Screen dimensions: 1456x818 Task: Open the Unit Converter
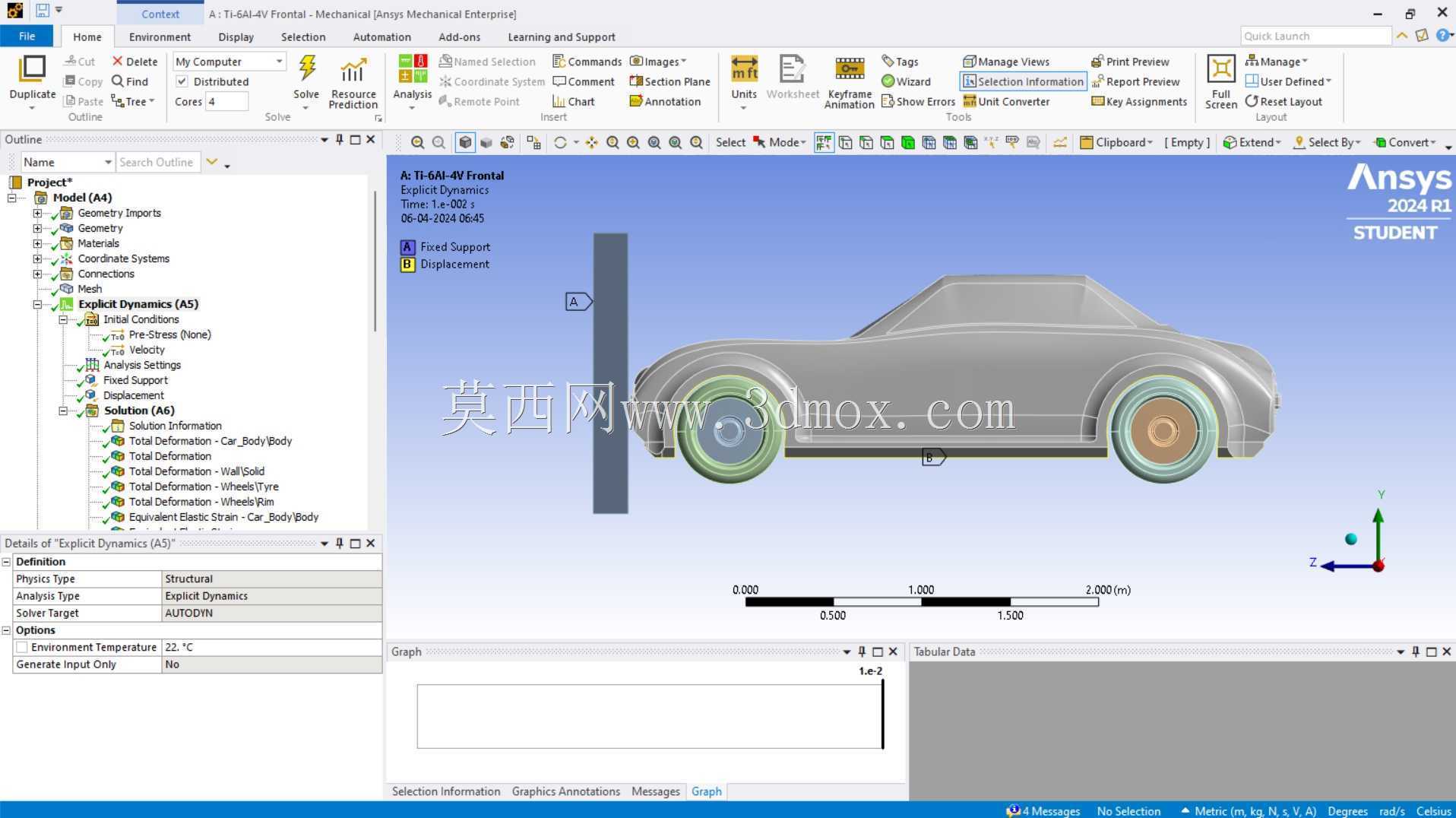(1006, 101)
